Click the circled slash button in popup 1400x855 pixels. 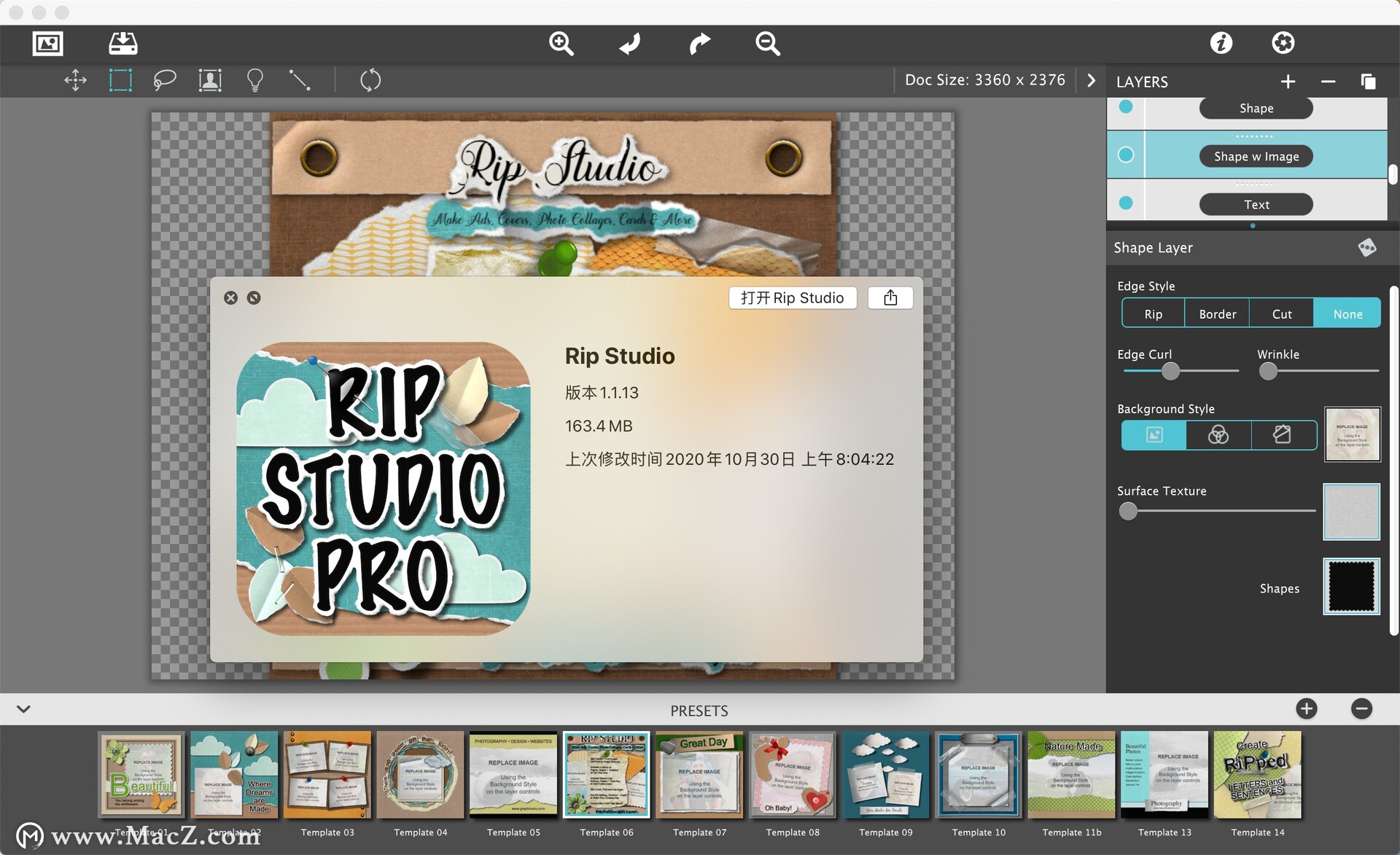pyautogui.click(x=254, y=297)
